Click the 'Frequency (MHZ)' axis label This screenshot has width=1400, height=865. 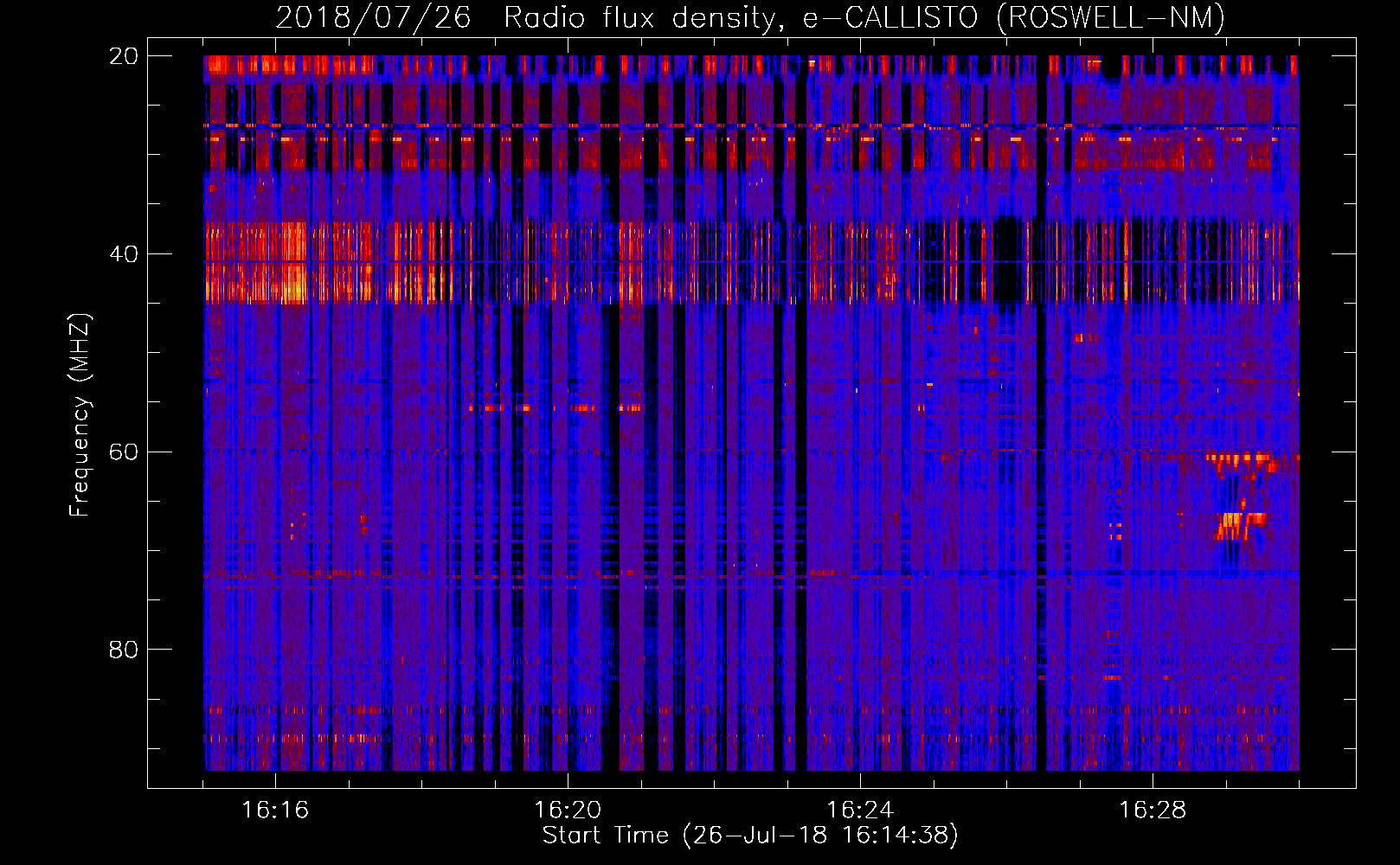click(80, 415)
